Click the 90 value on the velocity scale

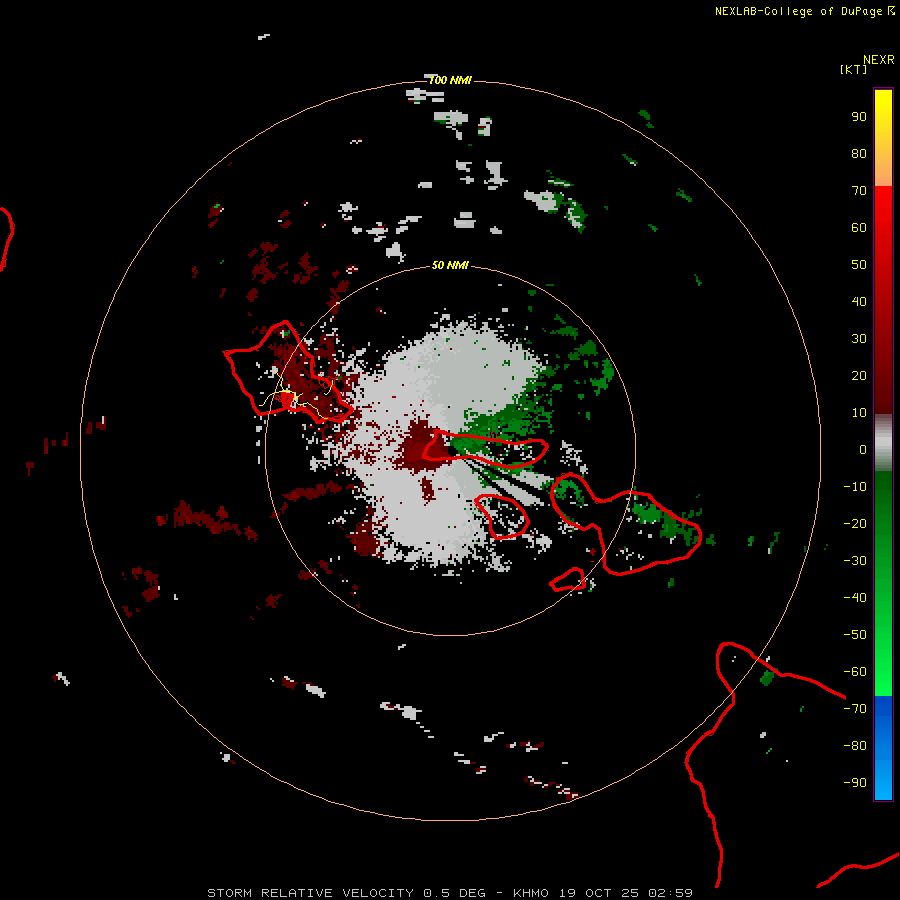coord(859,117)
